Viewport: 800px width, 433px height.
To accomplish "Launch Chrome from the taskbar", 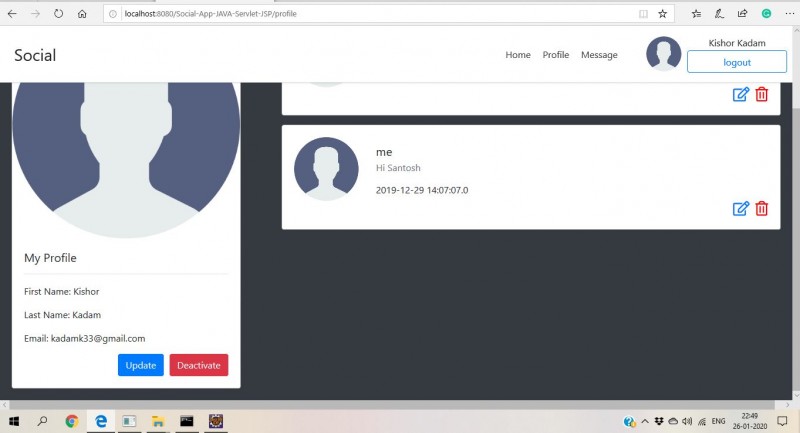I will pos(72,421).
